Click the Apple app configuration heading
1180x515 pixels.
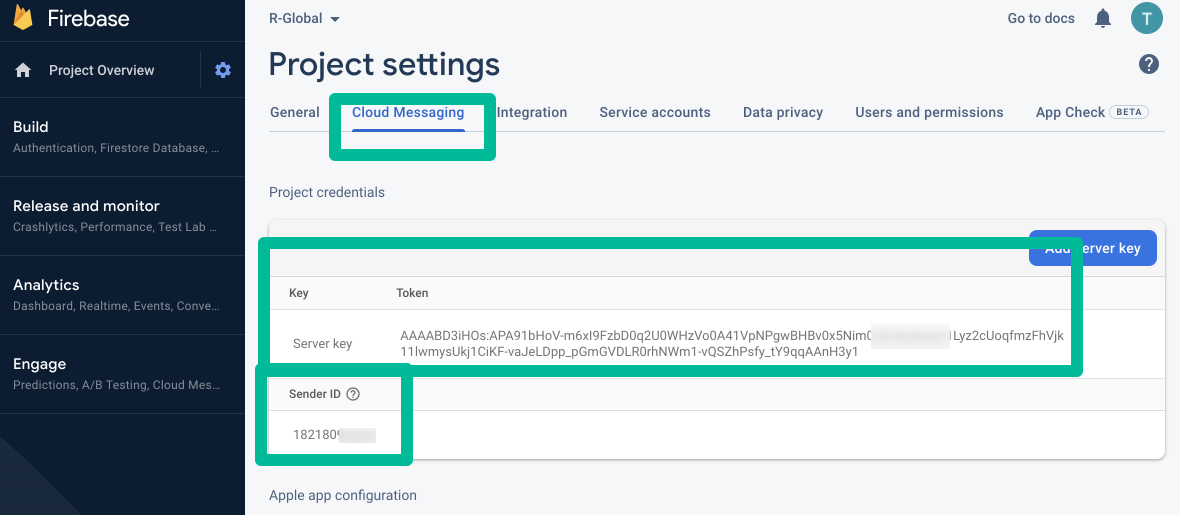coord(342,495)
